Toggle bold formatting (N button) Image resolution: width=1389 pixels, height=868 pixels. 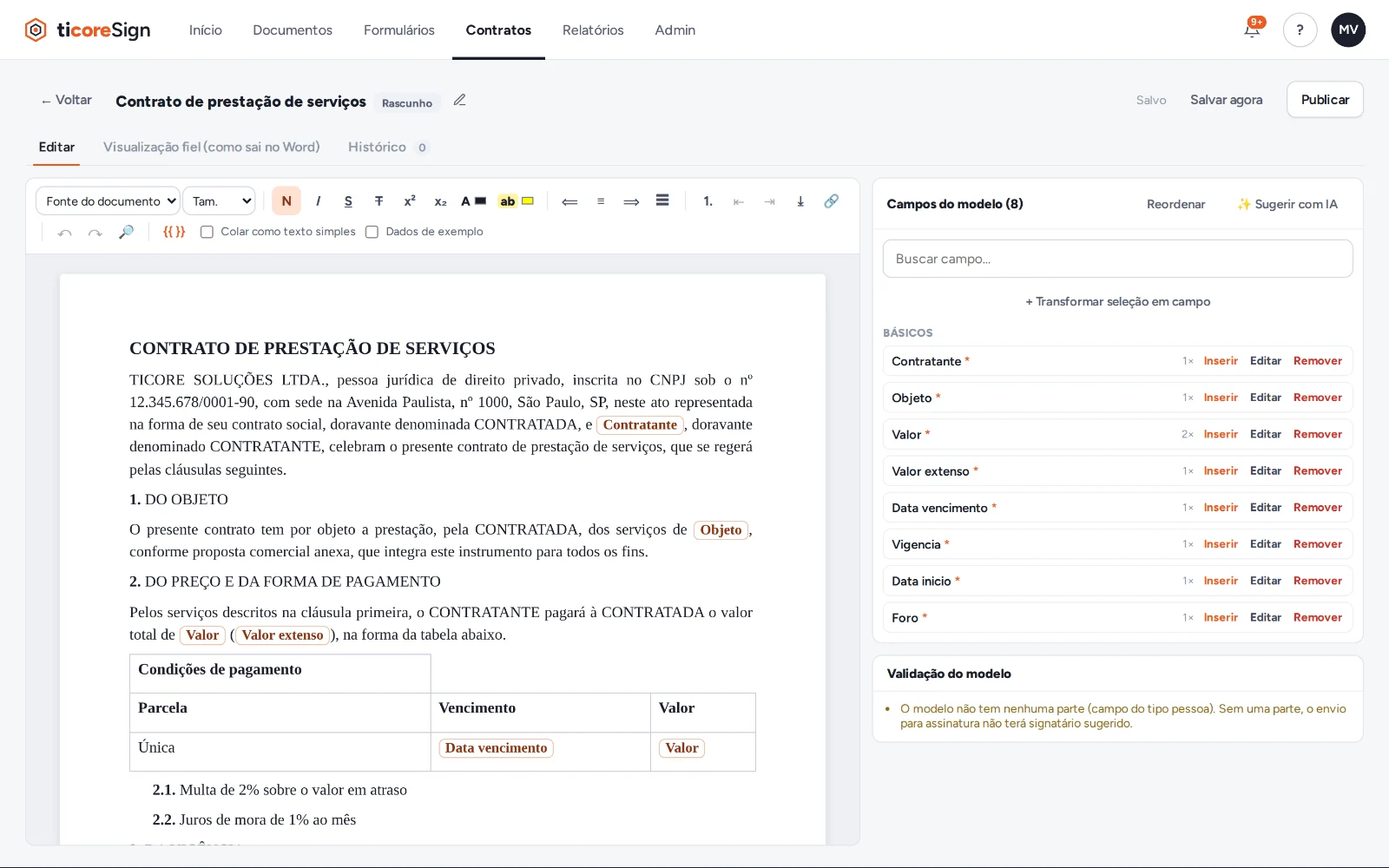pyautogui.click(x=286, y=201)
